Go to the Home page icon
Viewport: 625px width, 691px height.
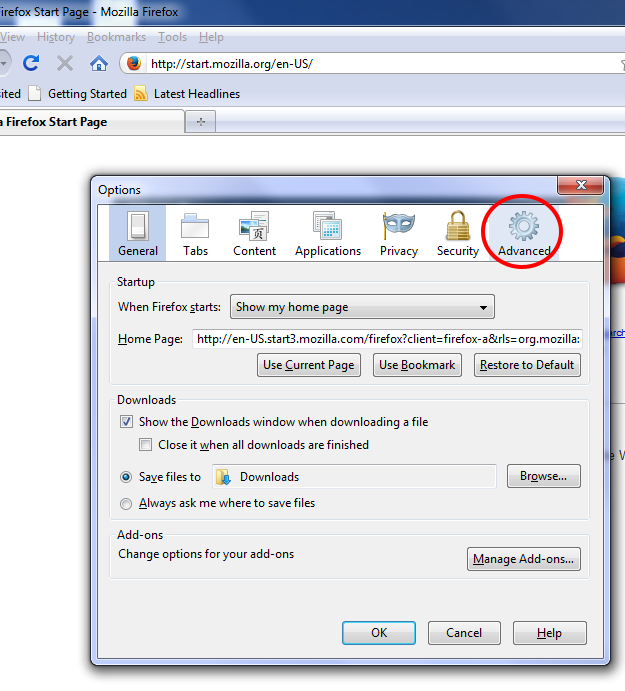coord(99,63)
